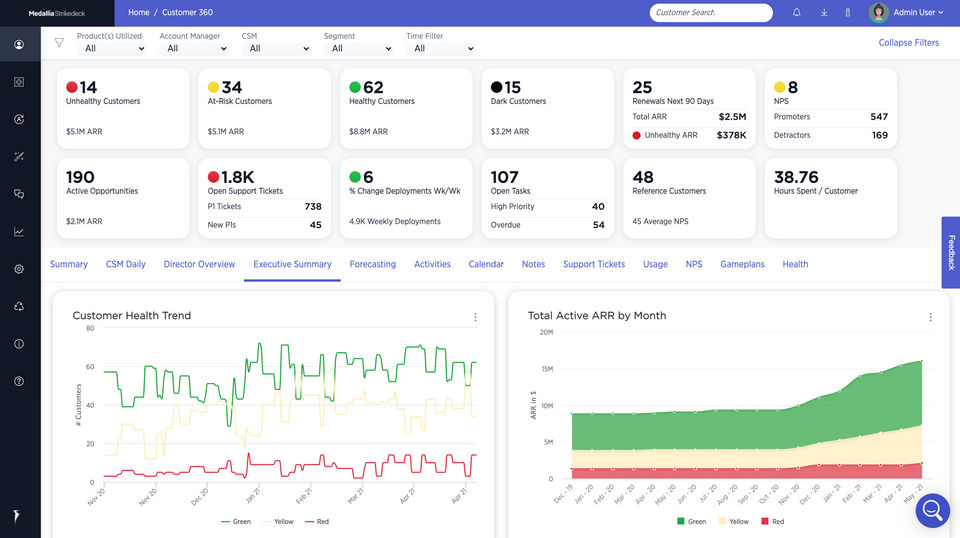Open the chat search bubble icon
Viewport: 960px width, 538px height.
point(932,510)
